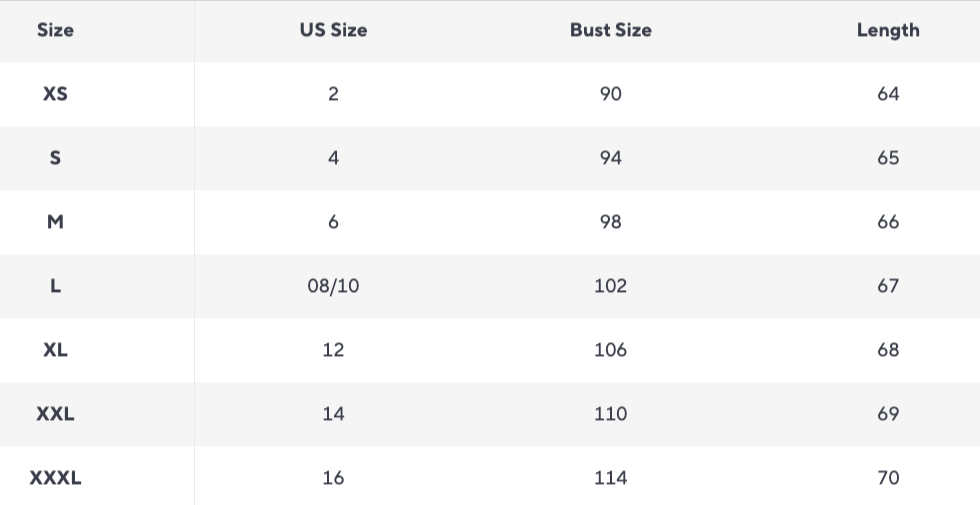Click the bust size 114 cell

click(x=610, y=478)
